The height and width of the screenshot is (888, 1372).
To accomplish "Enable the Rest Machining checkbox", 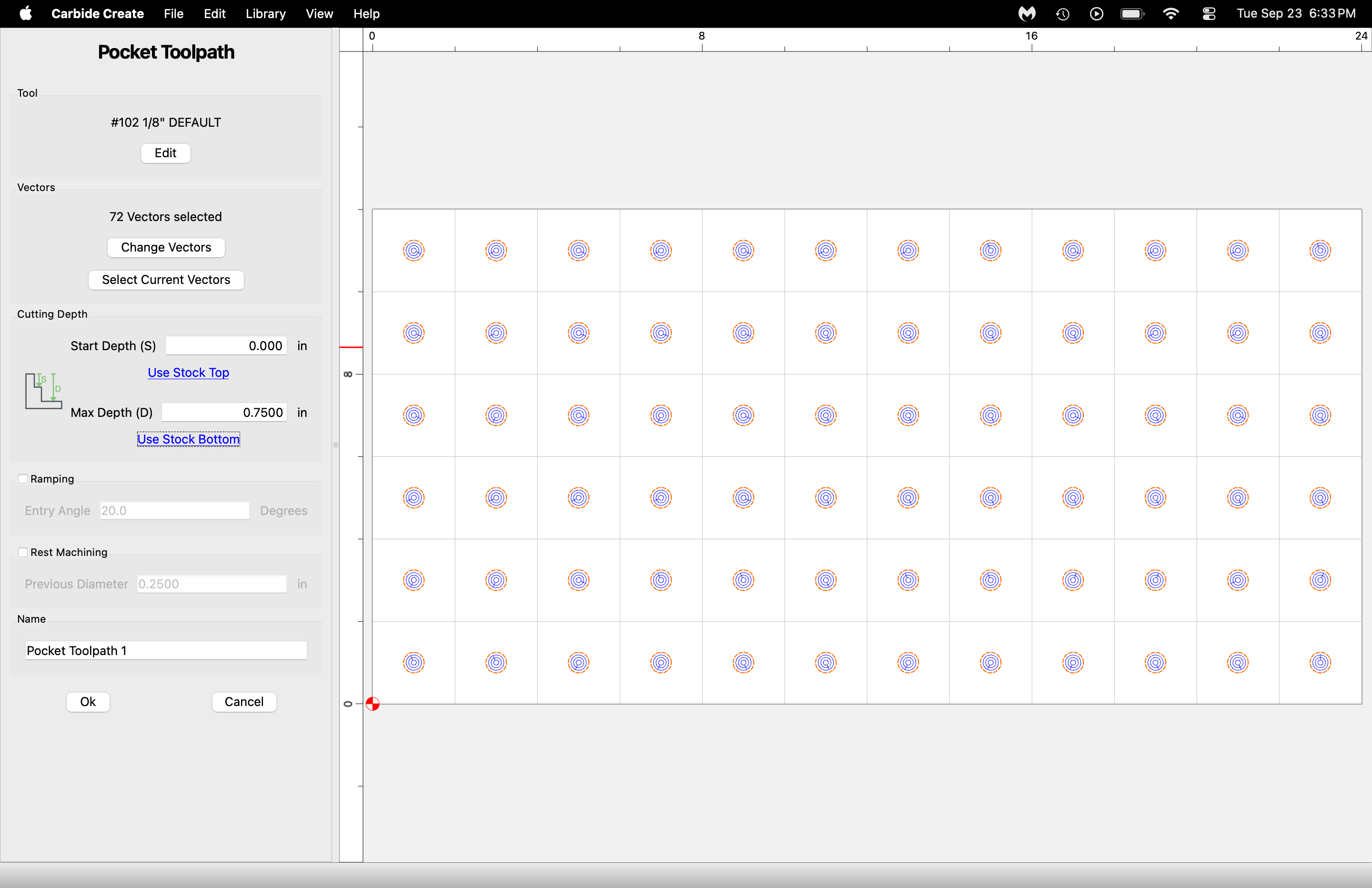I will 23,552.
